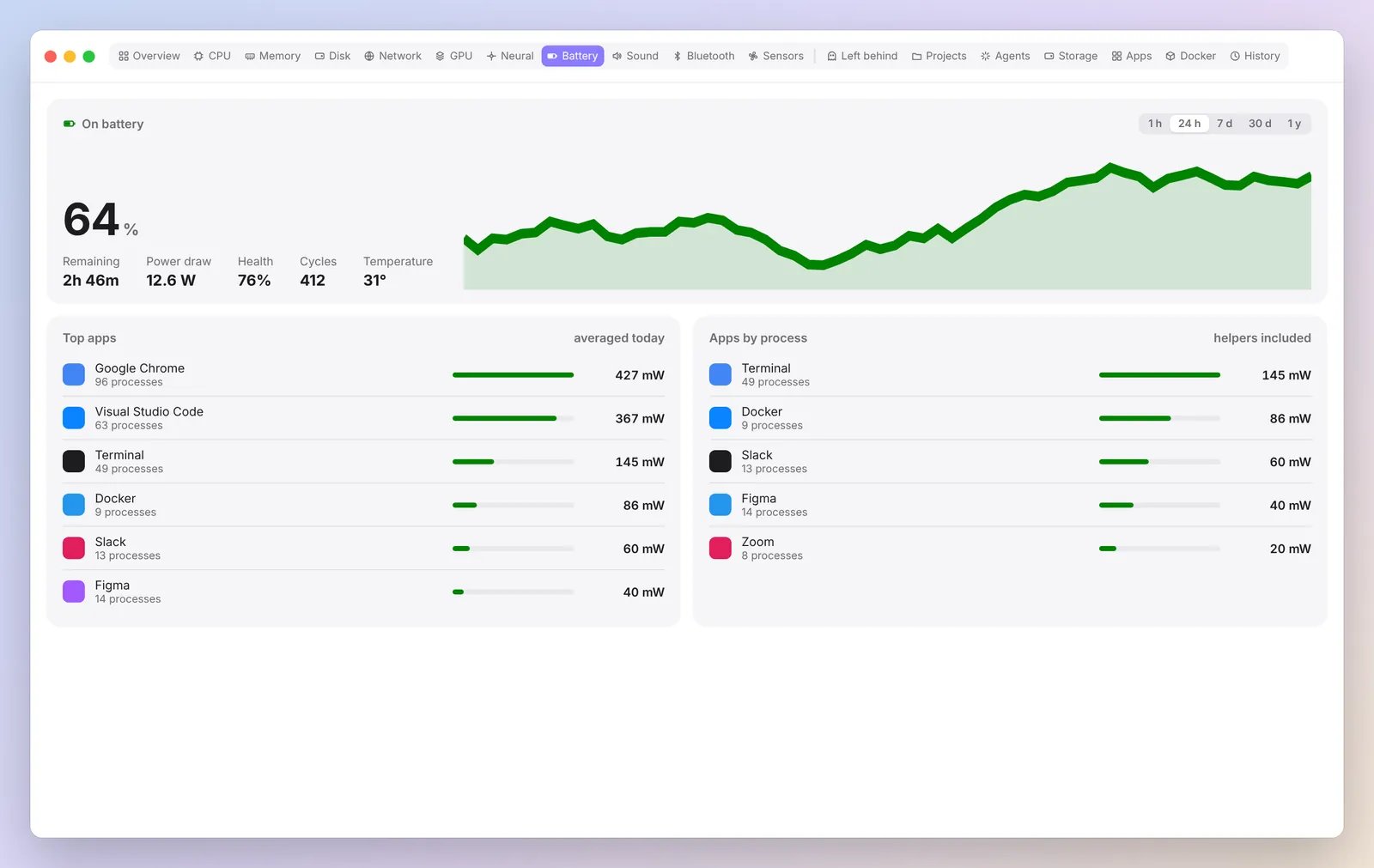Image resolution: width=1374 pixels, height=868 pixels.
Task: Click the 64 % battery level readout
Action: [x=100, y=219]
